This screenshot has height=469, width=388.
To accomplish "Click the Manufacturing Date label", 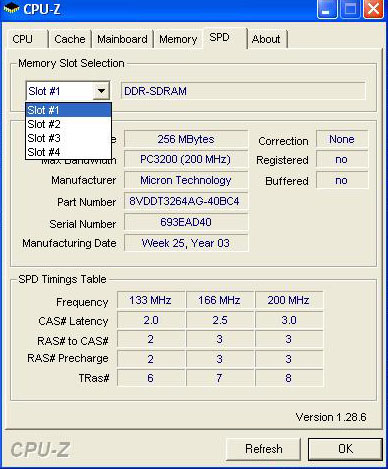I will 69,243.
